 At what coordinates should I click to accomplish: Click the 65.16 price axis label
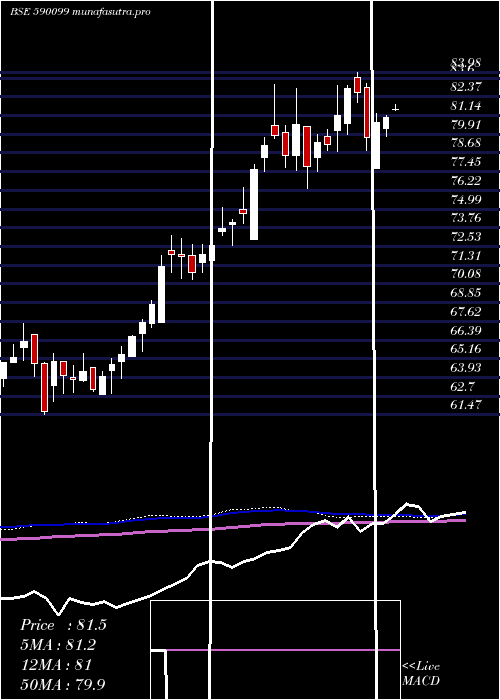coord(466,349)
